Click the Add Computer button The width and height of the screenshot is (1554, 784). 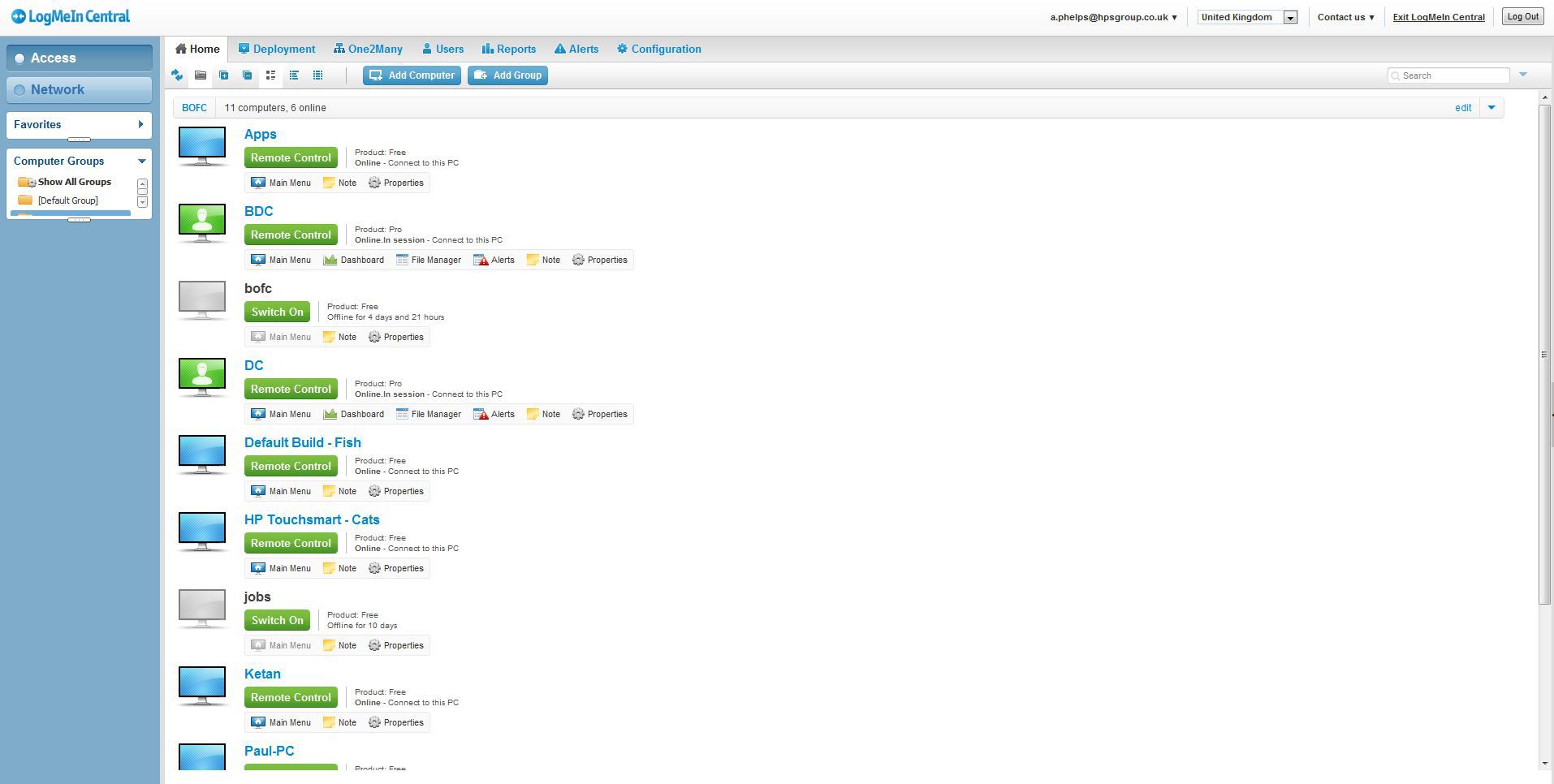412,75
